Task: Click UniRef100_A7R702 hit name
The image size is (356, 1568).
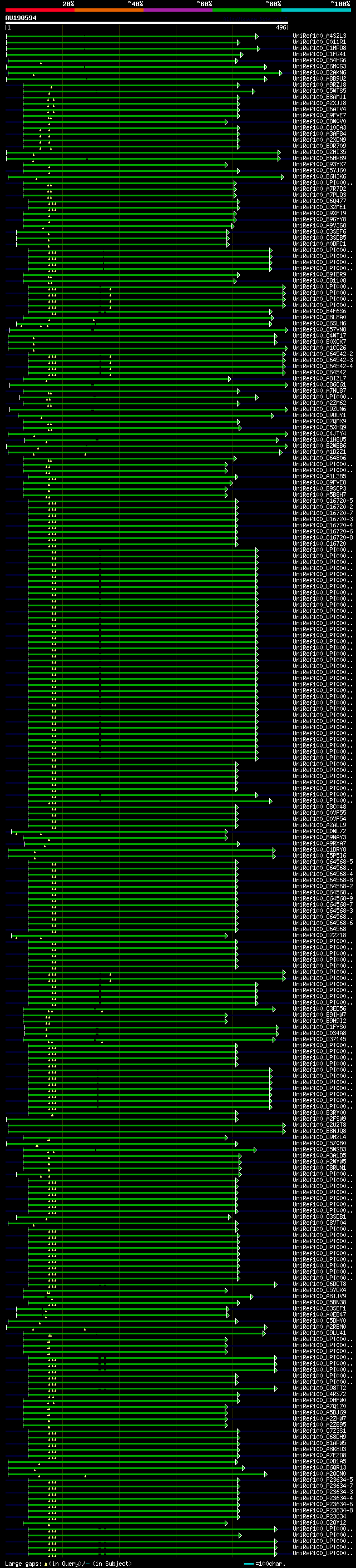Action: 319,189
